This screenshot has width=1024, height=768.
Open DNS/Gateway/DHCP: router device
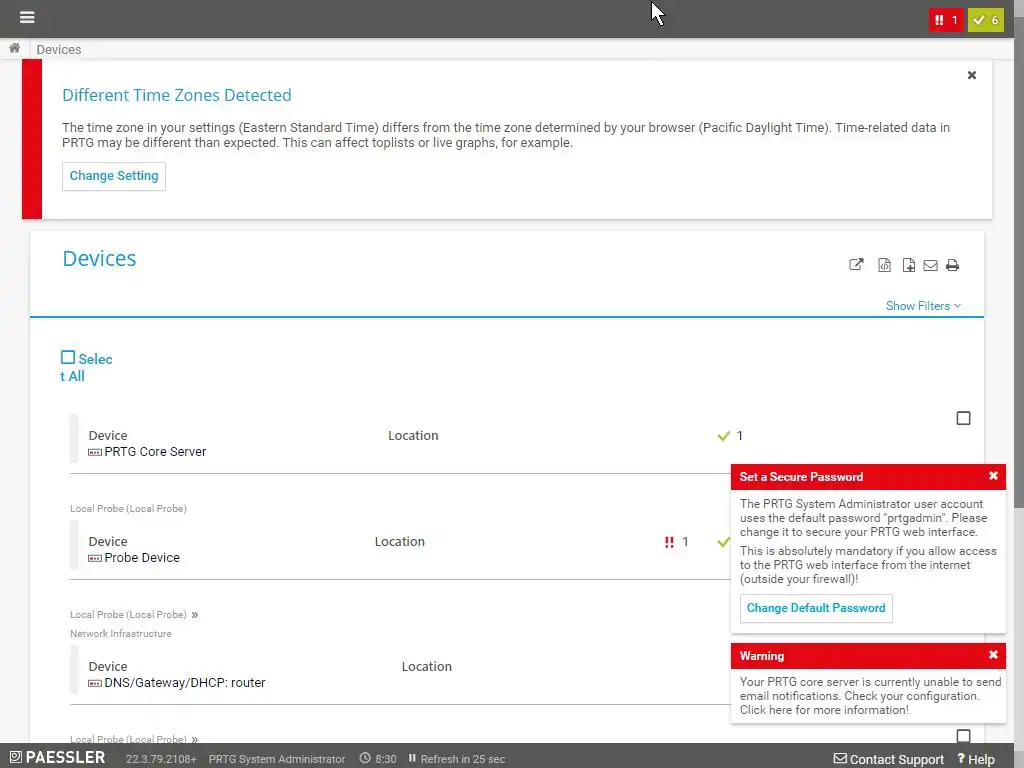[185, 682]
